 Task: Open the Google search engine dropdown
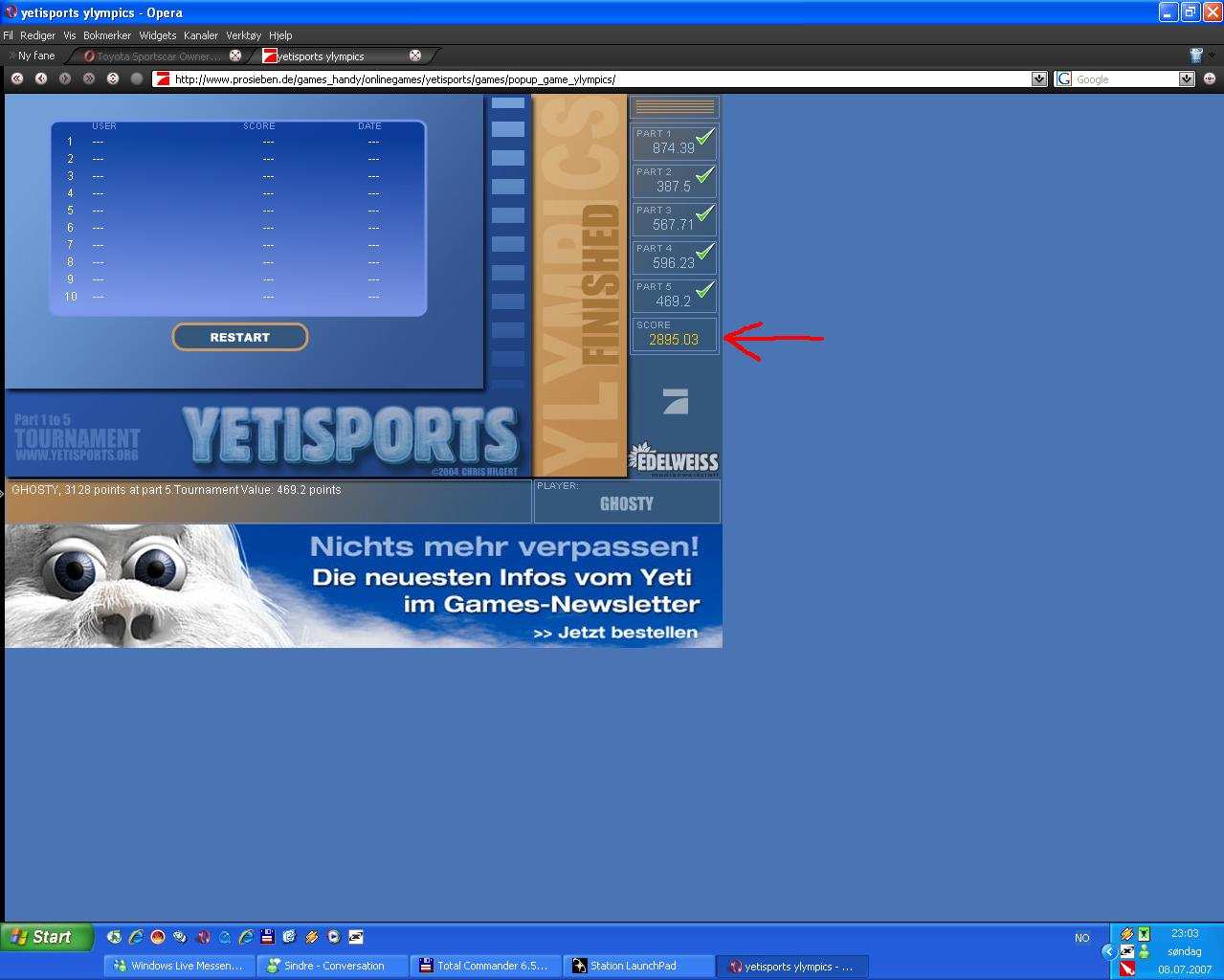(x=1187, y=79)
